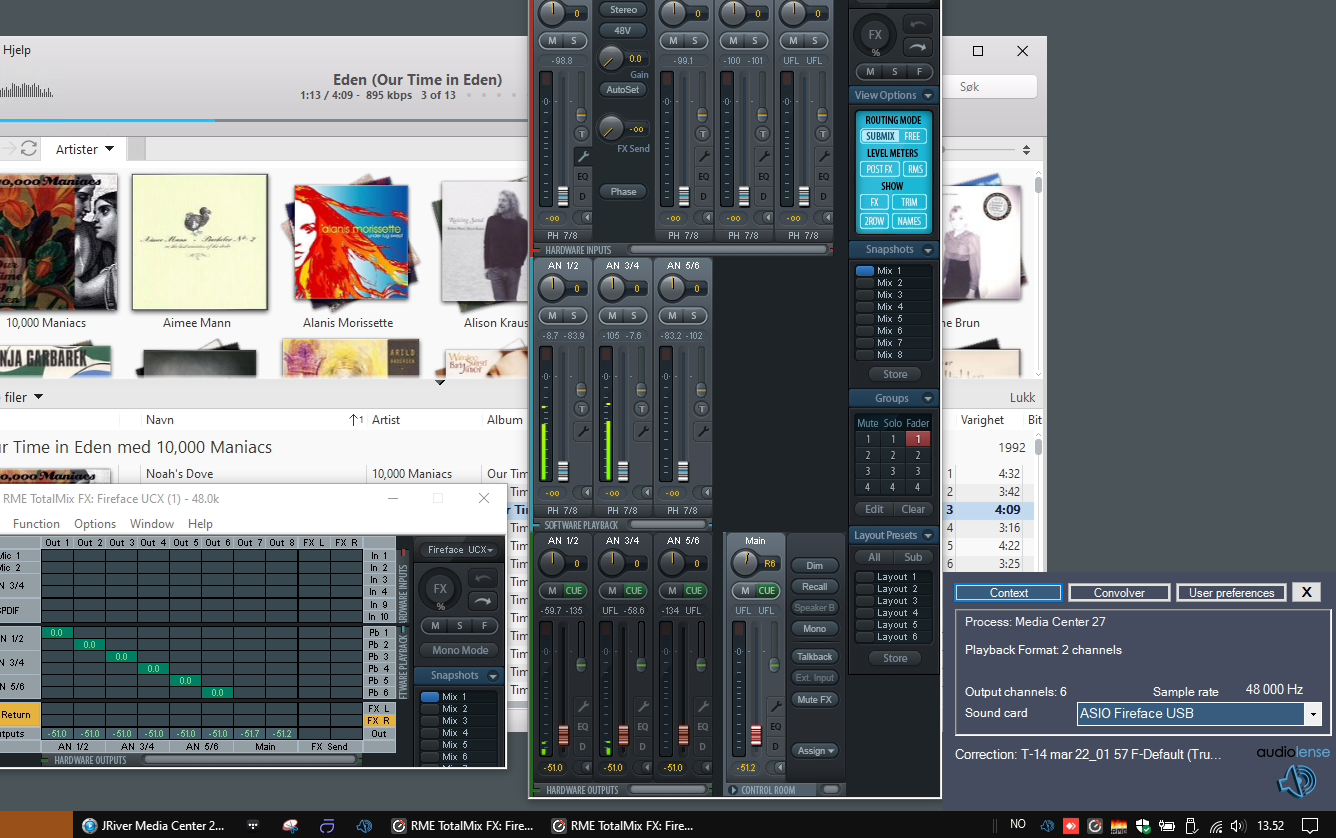The height and width of the screenshot is (838, 1336).
Task: Toggle the 48V phantom power button
Action: click(622, 30)
